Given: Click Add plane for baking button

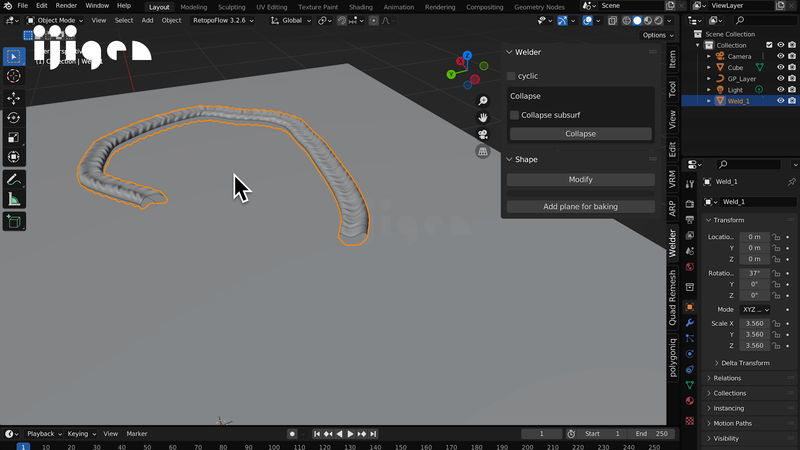Looking at the screenshot, I should pyautogui.click(x=581, y=207).
